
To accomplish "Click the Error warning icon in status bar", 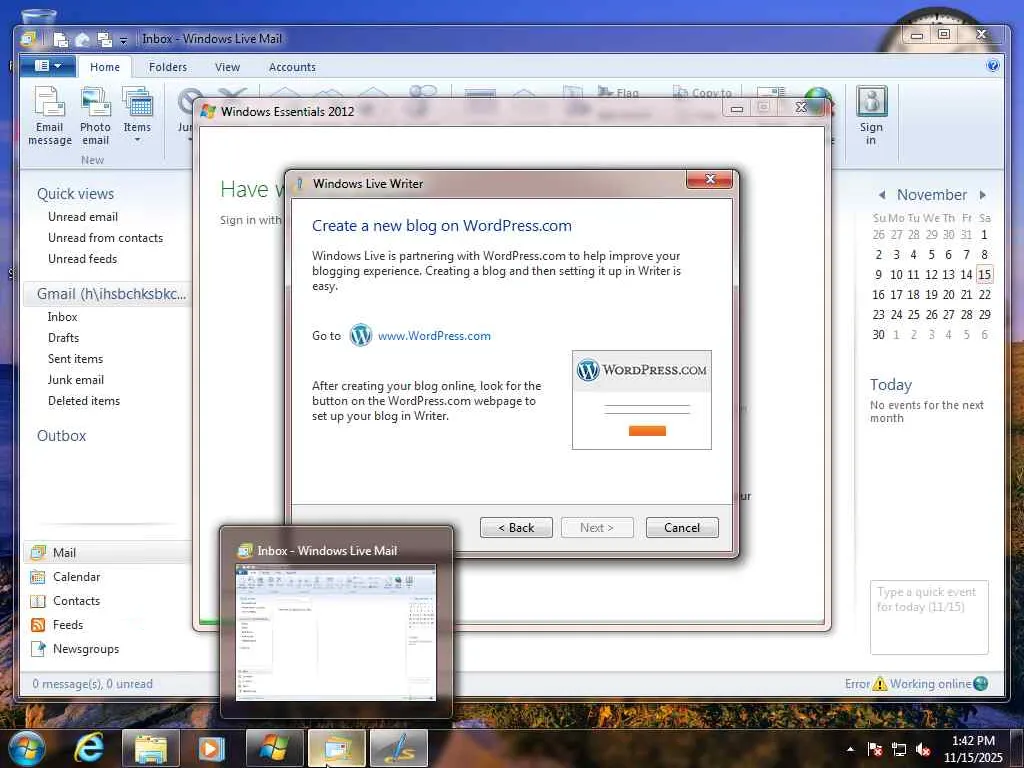I will [x=880, y=684].
